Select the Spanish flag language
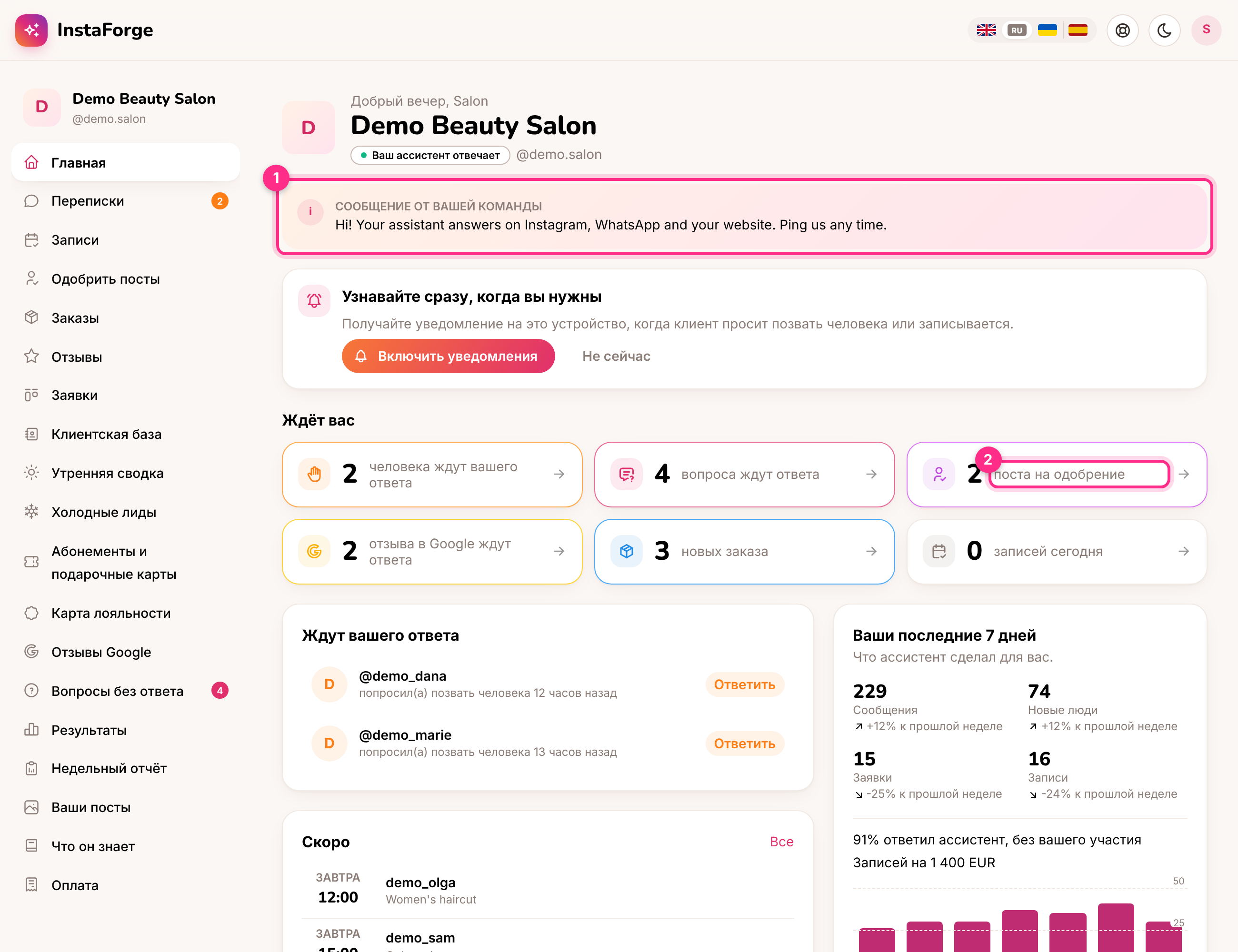Screen dimensions: 1238x952 point(1078,30)
